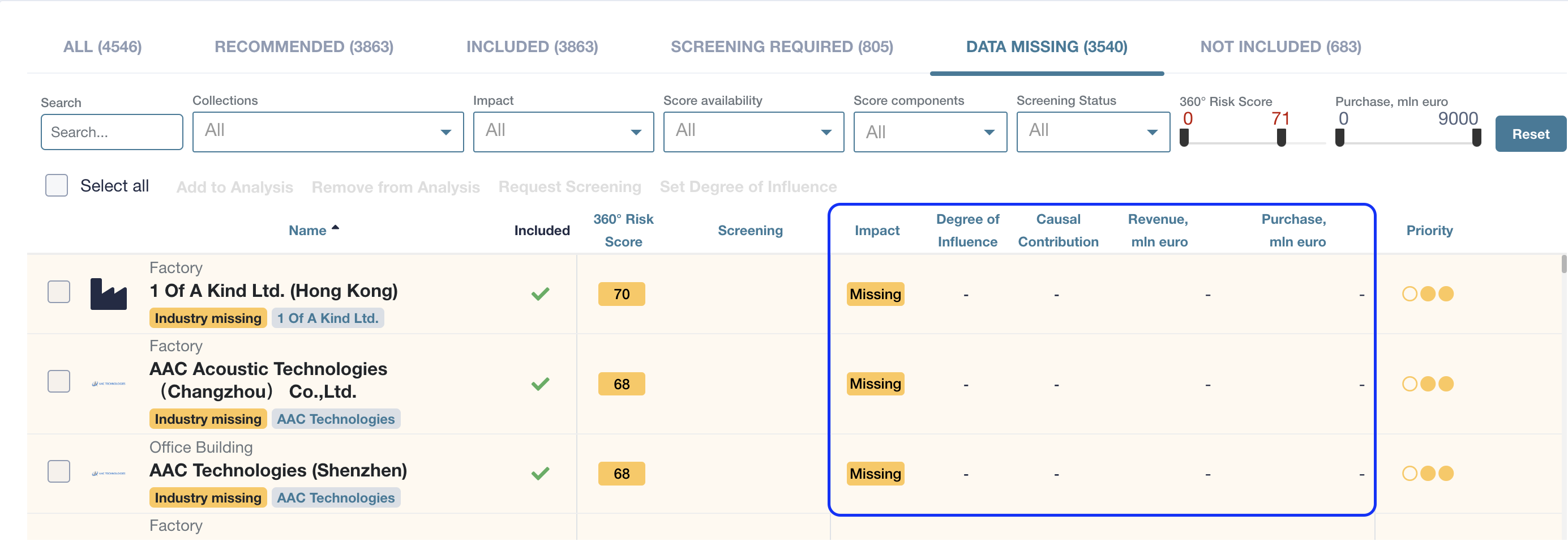Sort by the Name column header

pyautogui.click(x=307, y=231)
